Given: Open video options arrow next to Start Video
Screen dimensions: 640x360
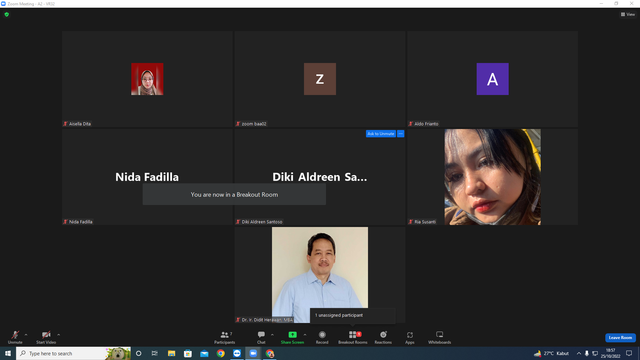Looking at the screenshot, I should pos(58,335).
